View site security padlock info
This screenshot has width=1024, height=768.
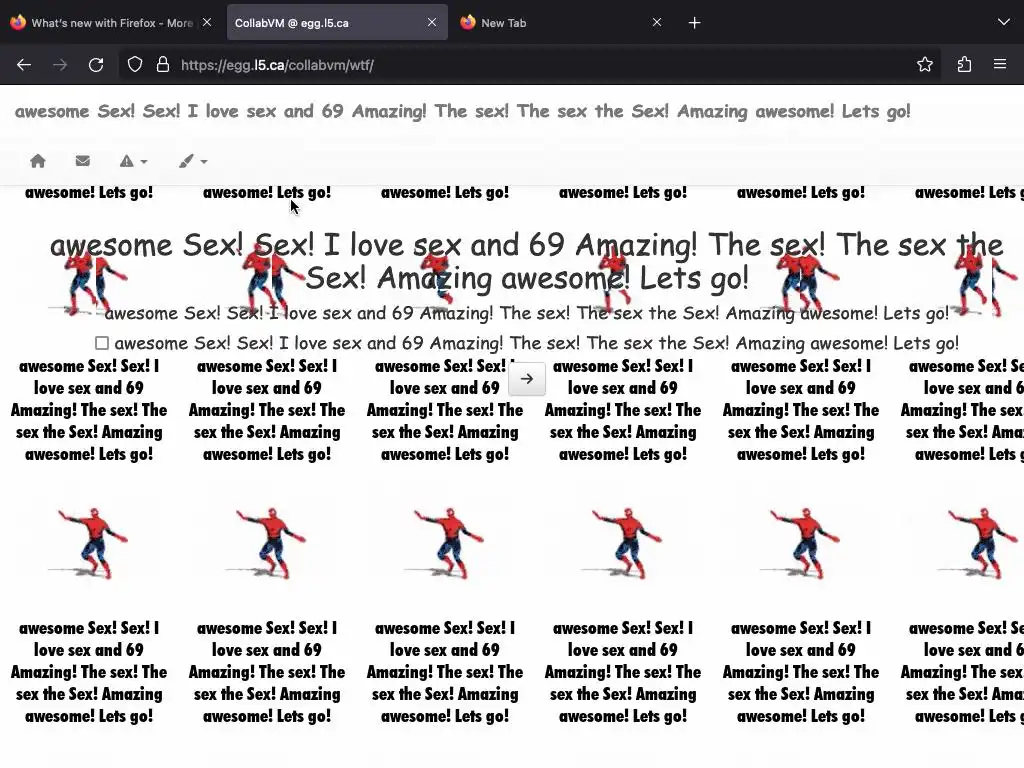(x=163, y=65)
